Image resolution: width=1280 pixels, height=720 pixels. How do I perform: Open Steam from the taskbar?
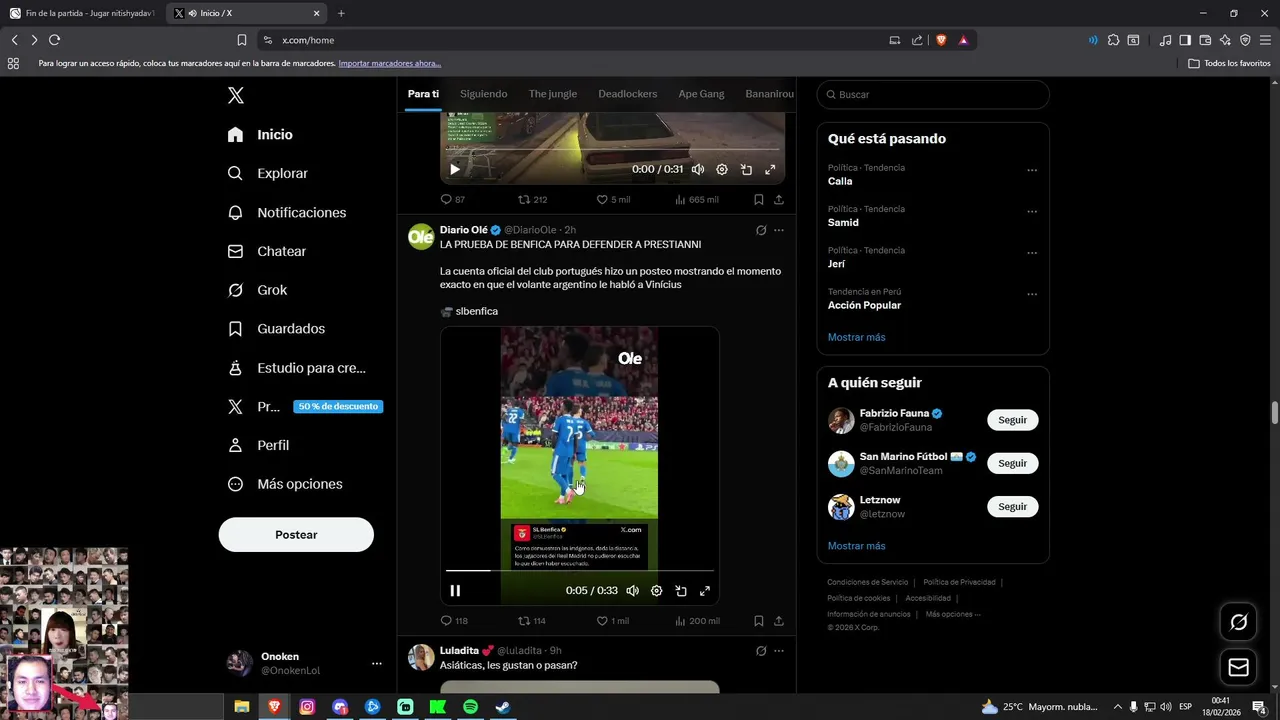tap(503, 707)
